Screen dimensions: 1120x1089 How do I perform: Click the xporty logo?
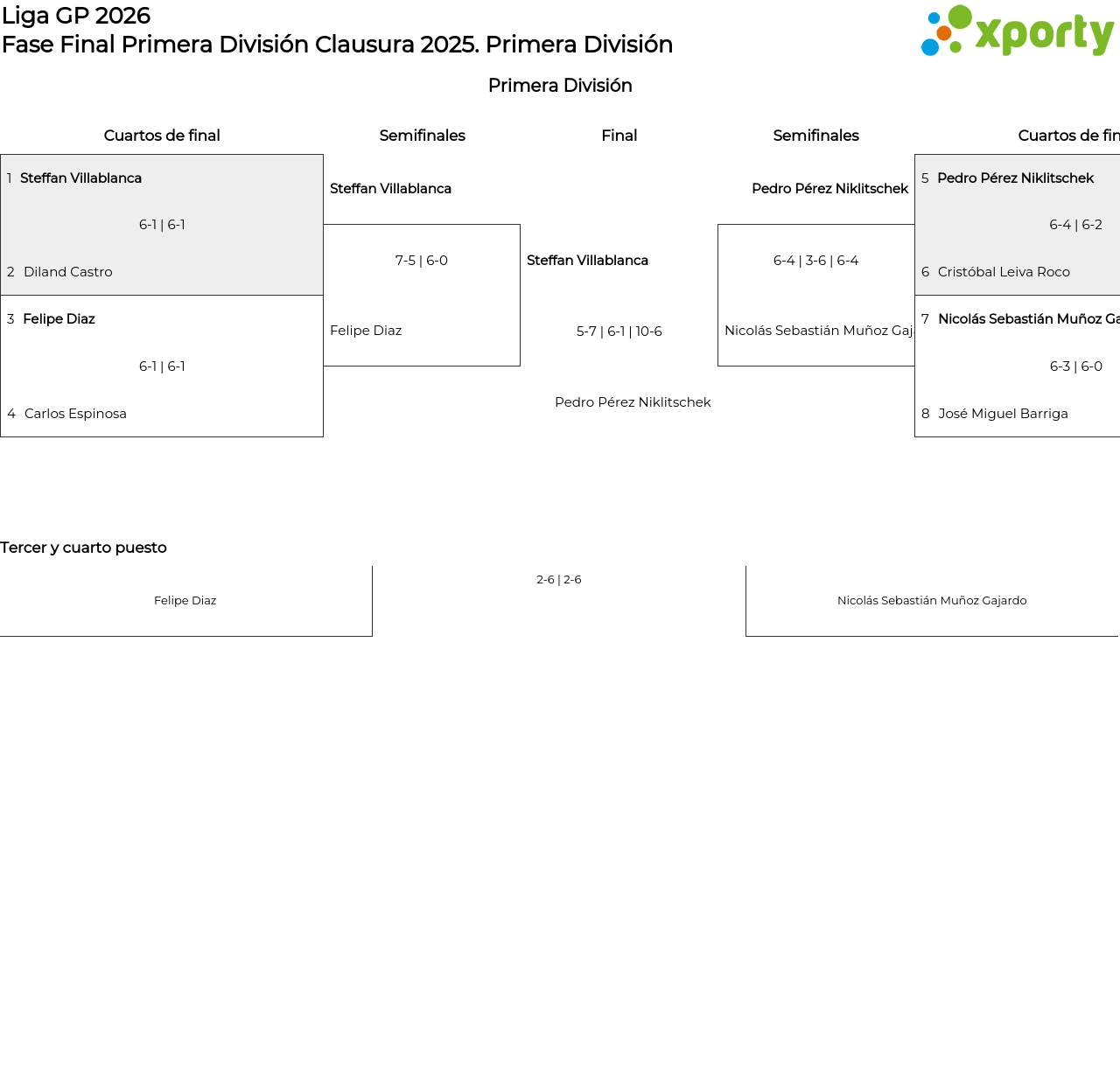click(x=1017, y=31)
